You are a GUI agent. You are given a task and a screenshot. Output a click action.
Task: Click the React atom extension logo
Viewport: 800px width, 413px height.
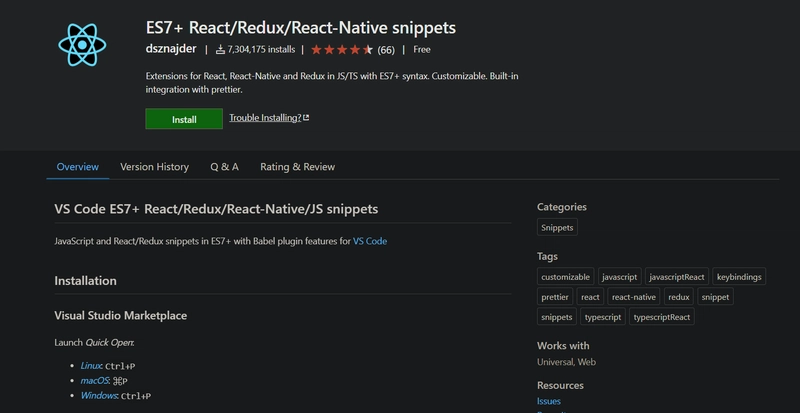pyautogui.click(x=82, y=45)
